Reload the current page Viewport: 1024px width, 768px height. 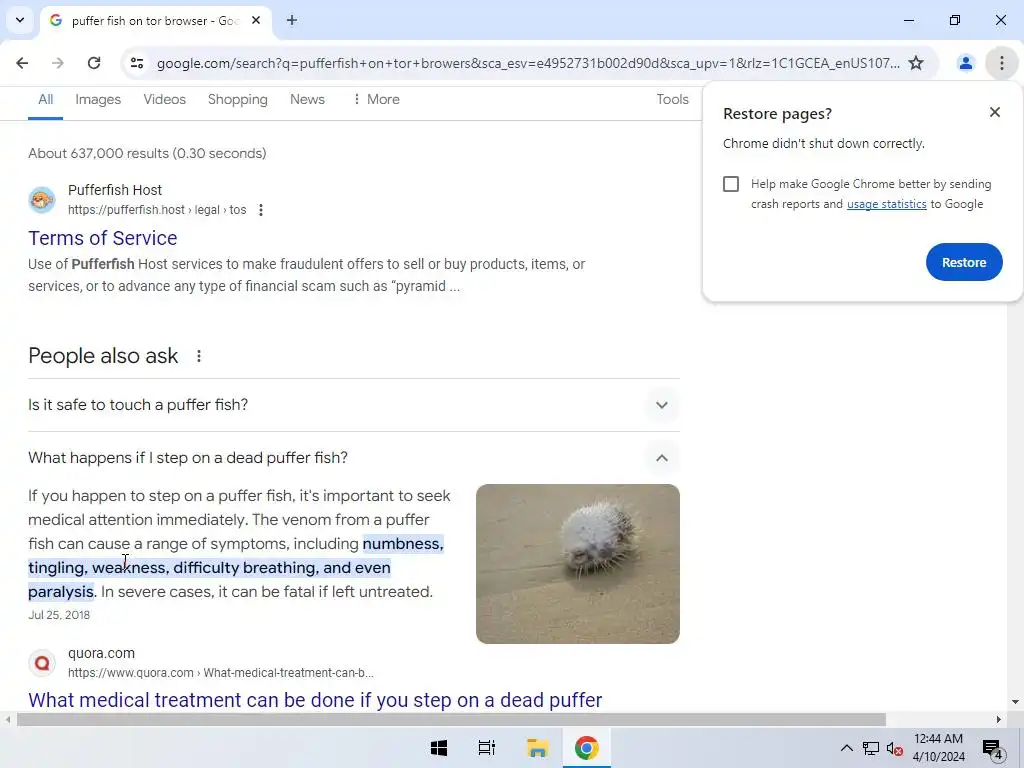coord(94,63)
